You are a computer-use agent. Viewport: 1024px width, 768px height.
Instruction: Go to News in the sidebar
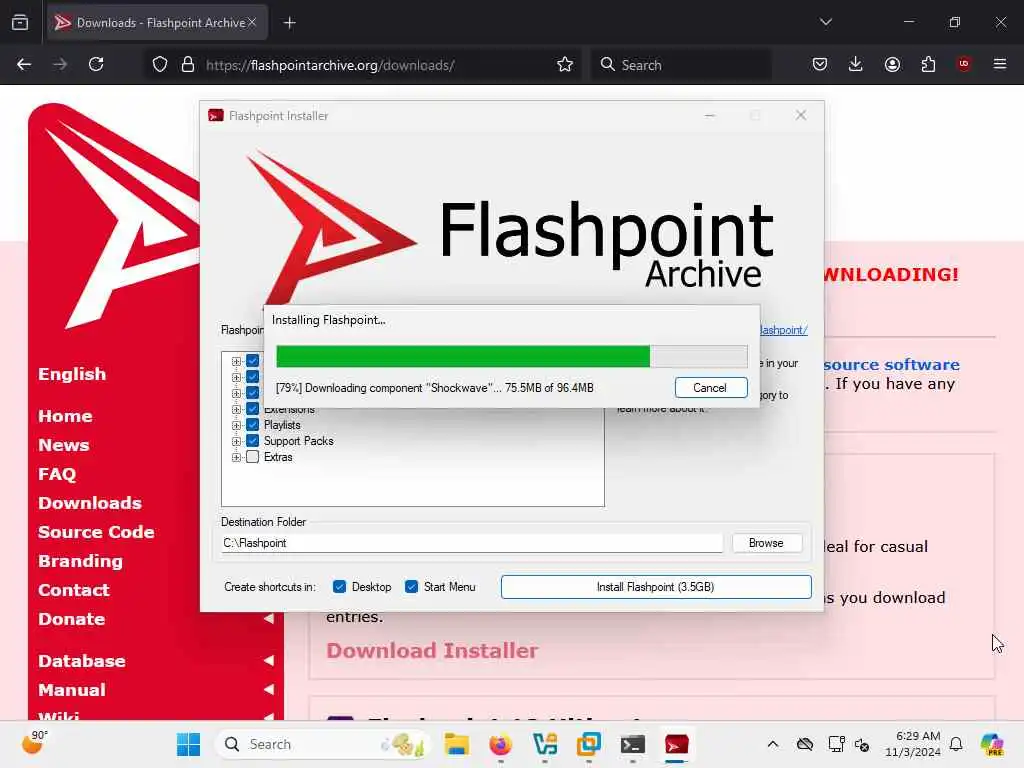(x=64, y=445)
